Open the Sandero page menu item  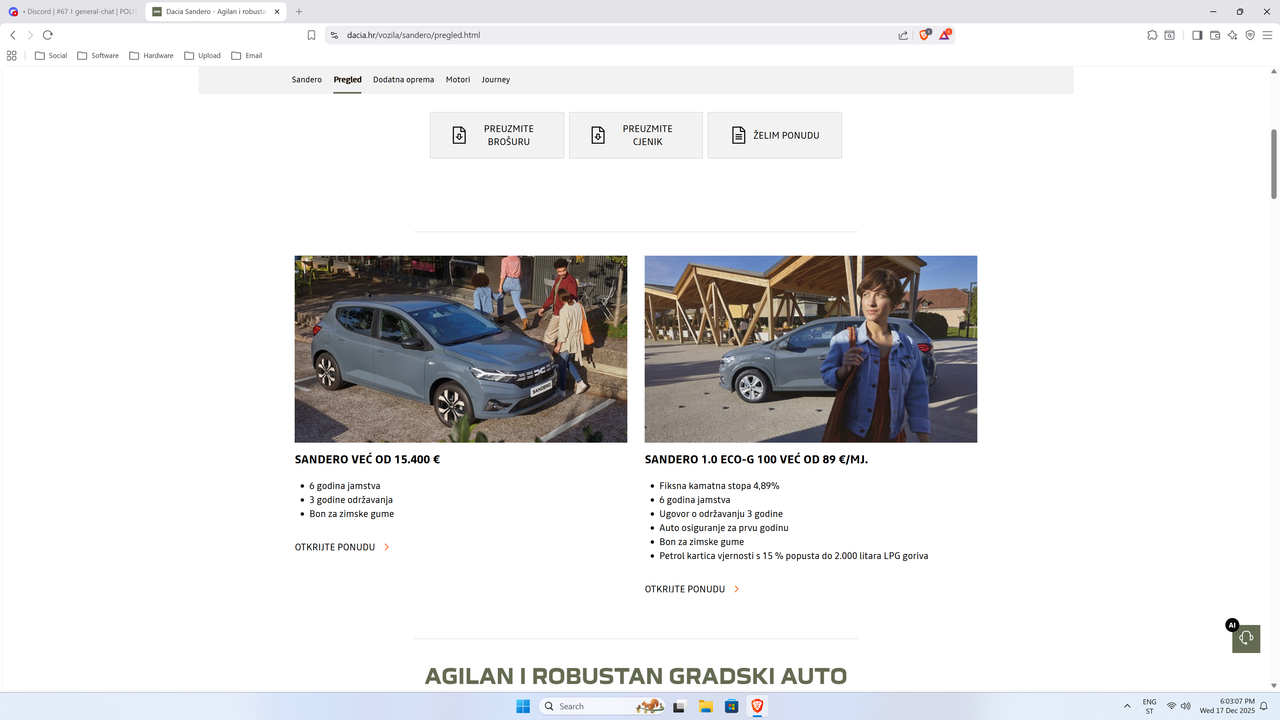(307, 79)
